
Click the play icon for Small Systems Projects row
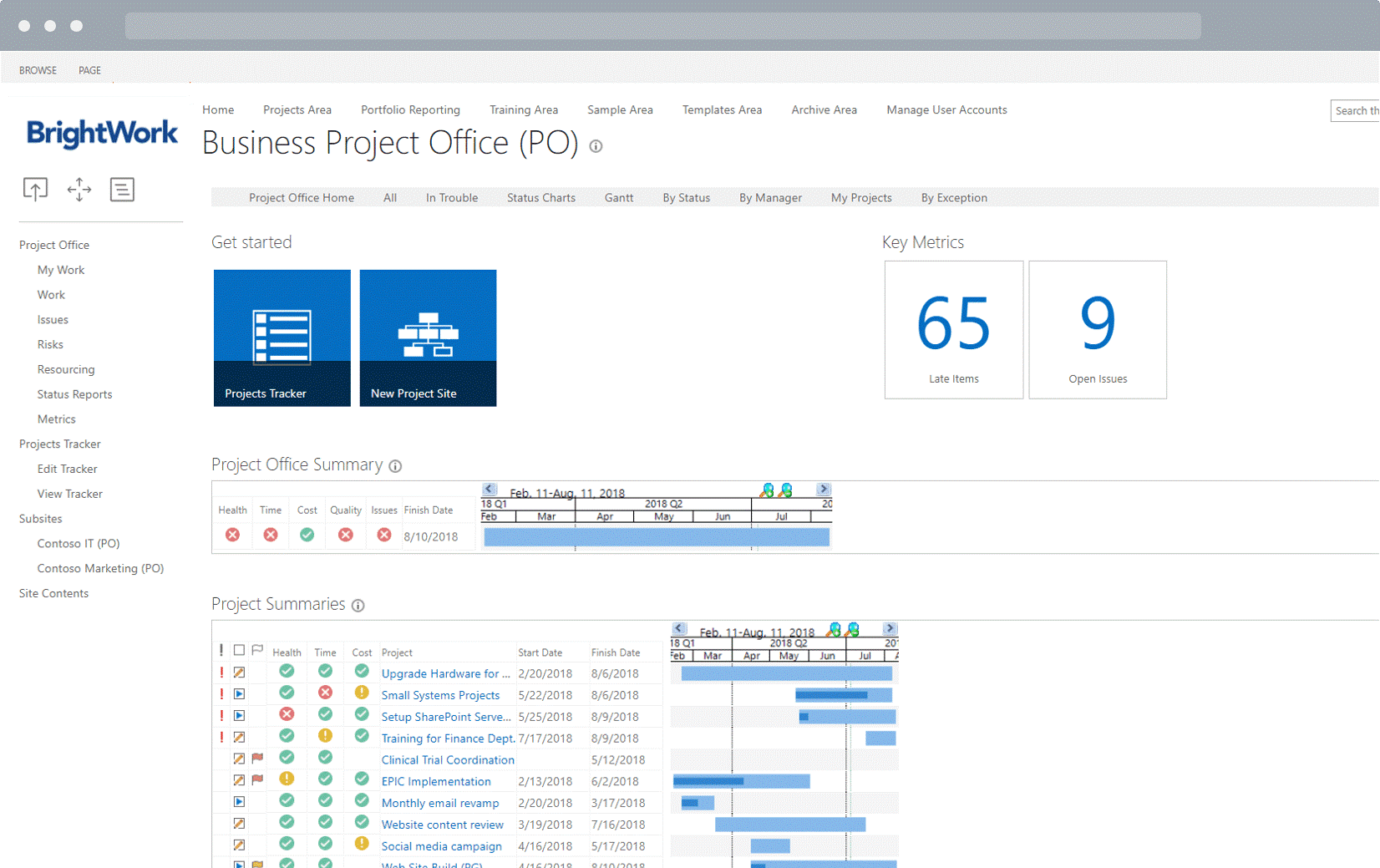tap(239, 694)
